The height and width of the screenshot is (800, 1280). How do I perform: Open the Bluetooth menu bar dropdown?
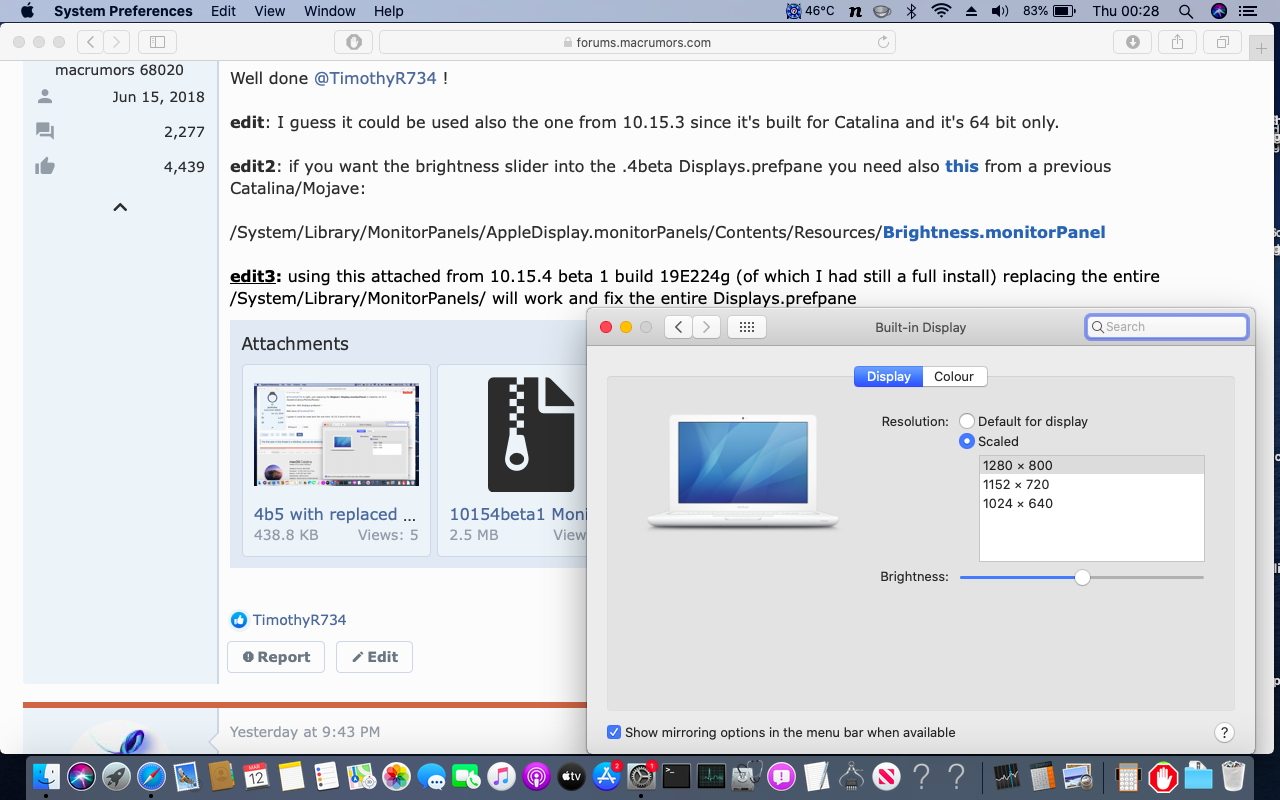pos(911,11)
